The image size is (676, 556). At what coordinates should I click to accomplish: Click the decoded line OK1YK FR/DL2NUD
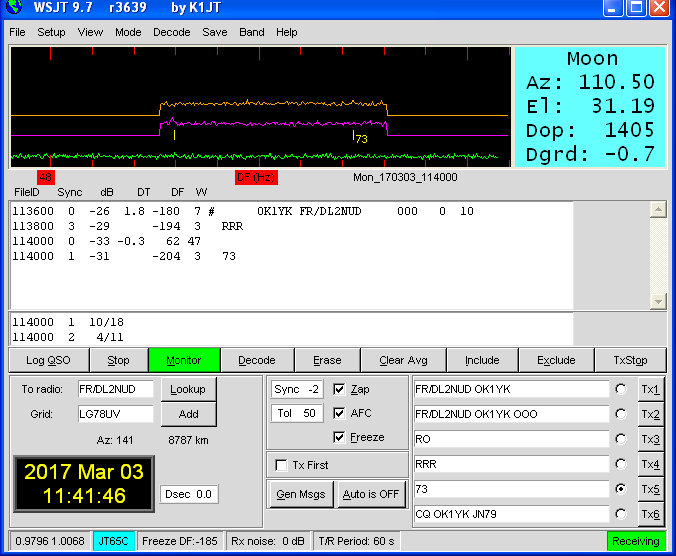243,211
